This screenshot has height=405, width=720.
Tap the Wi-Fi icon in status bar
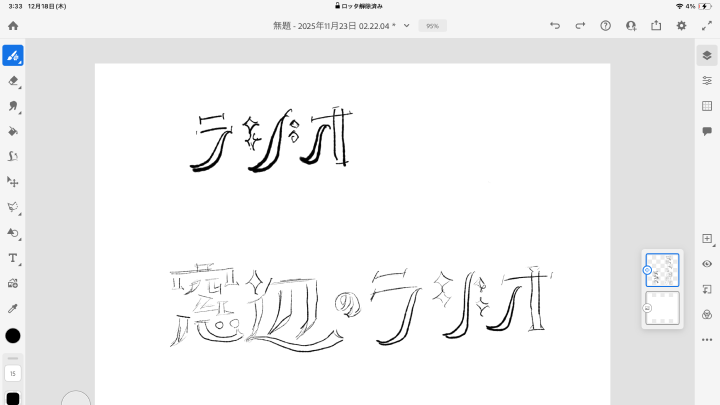(x=680, y=6)
